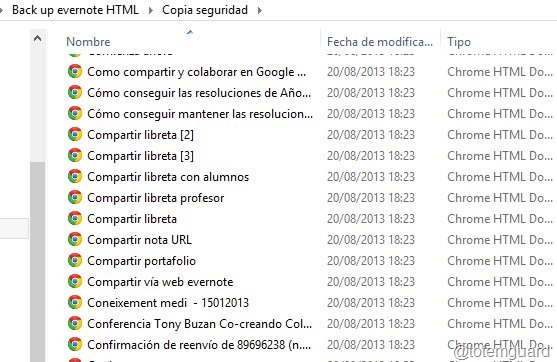This screenshot has height=362, width=557.
Task: Select 'Confirmación de reenvío de 89696238' file
Action: [199, 345]
